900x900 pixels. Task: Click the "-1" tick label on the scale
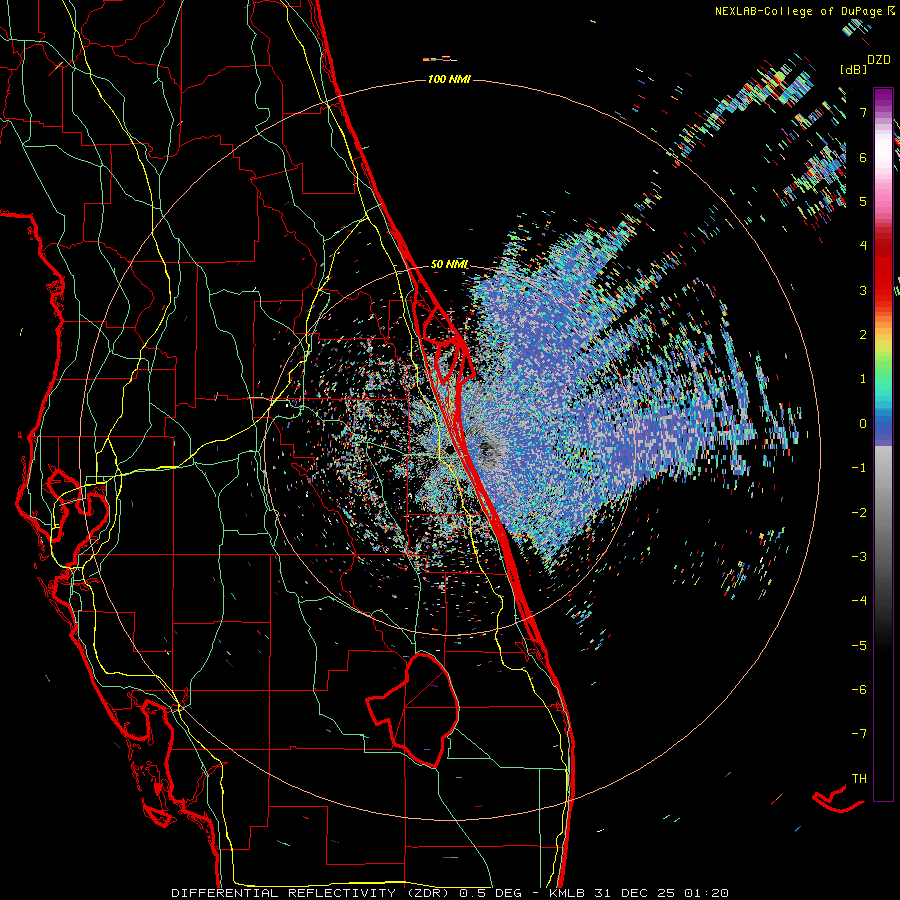click(859, 468)
